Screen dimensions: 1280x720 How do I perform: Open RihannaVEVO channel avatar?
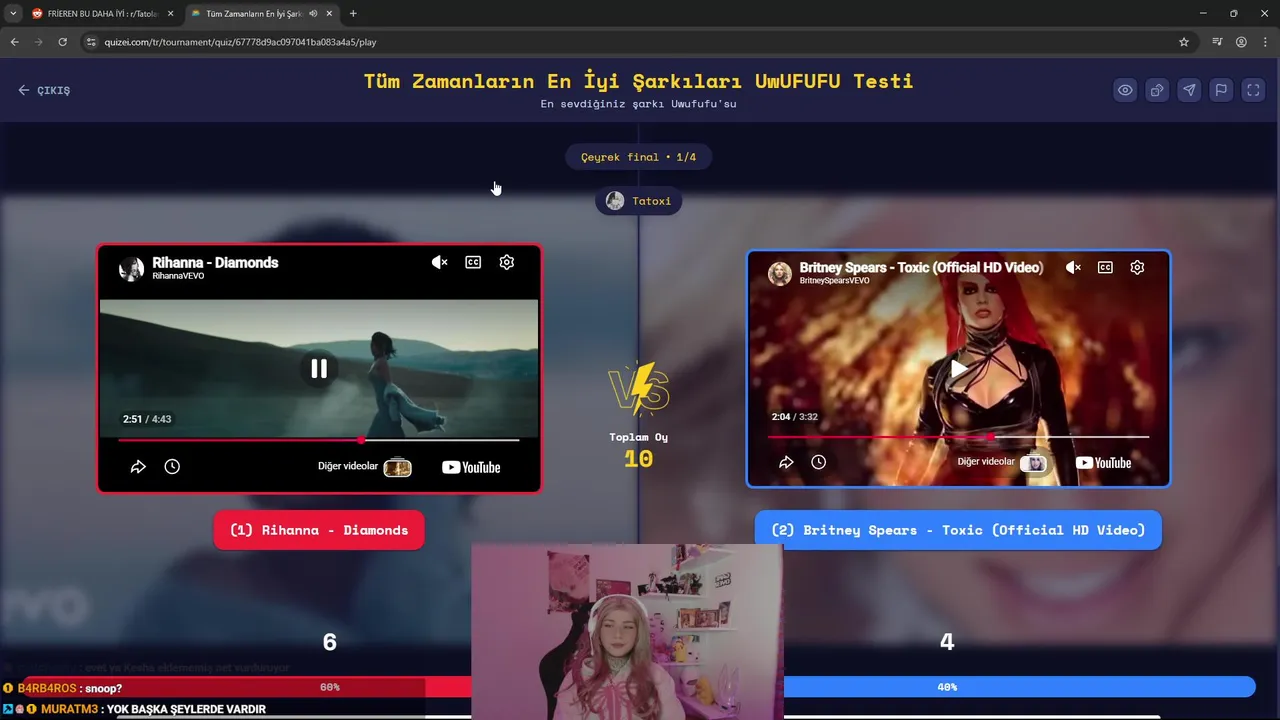[131, 268]
